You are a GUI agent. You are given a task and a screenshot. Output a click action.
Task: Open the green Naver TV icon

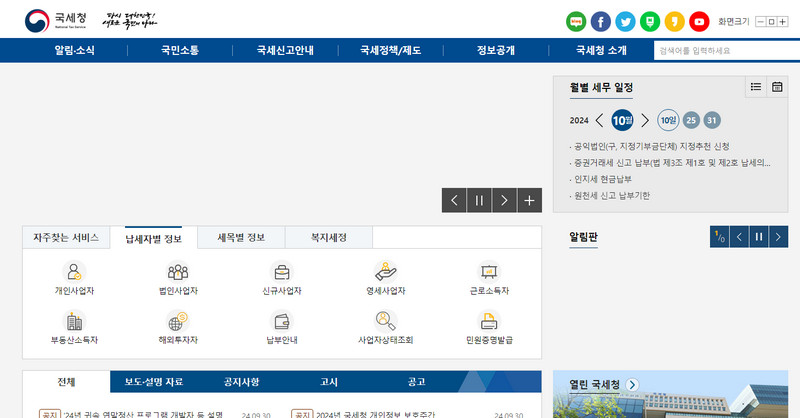point(649,21)
